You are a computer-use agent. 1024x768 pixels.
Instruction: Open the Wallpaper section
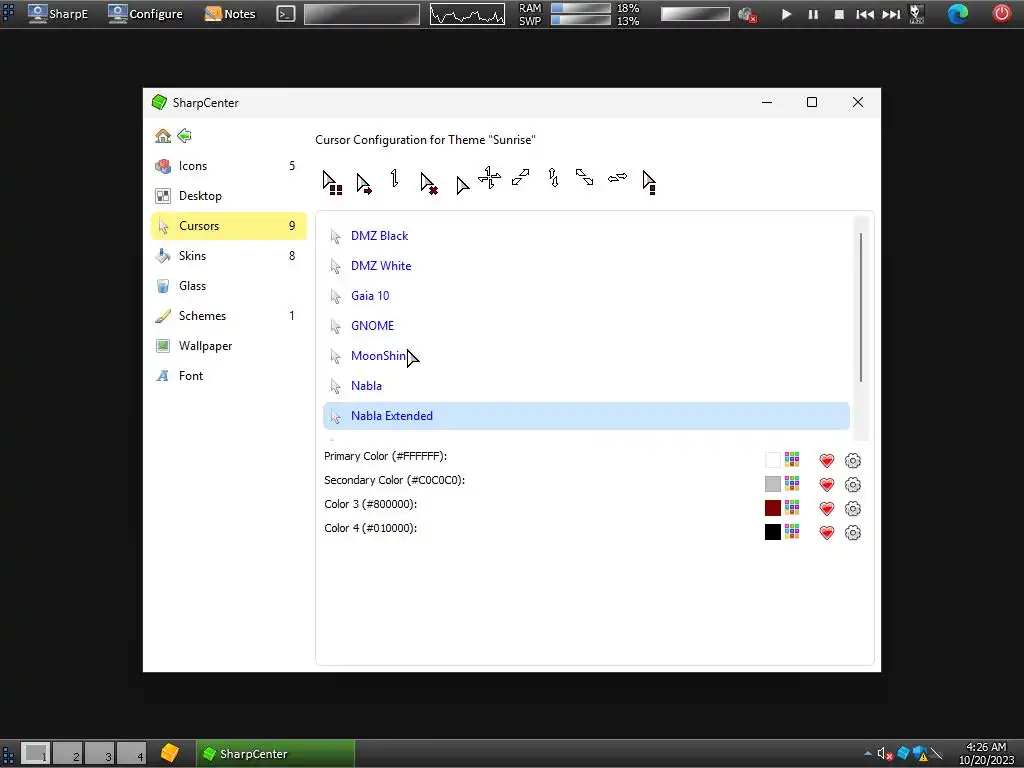(x=229, y=346)
